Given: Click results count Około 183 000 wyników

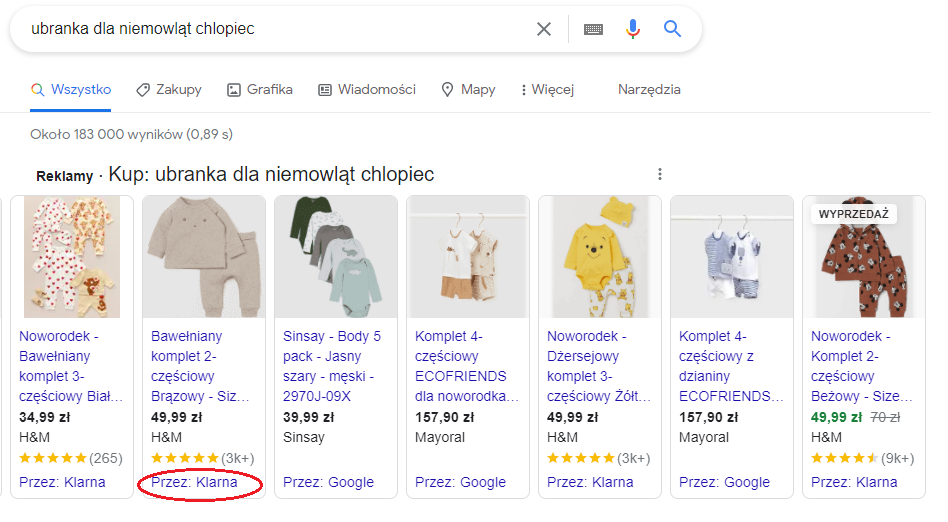Looking at the screenshot, I should (131, 134).
